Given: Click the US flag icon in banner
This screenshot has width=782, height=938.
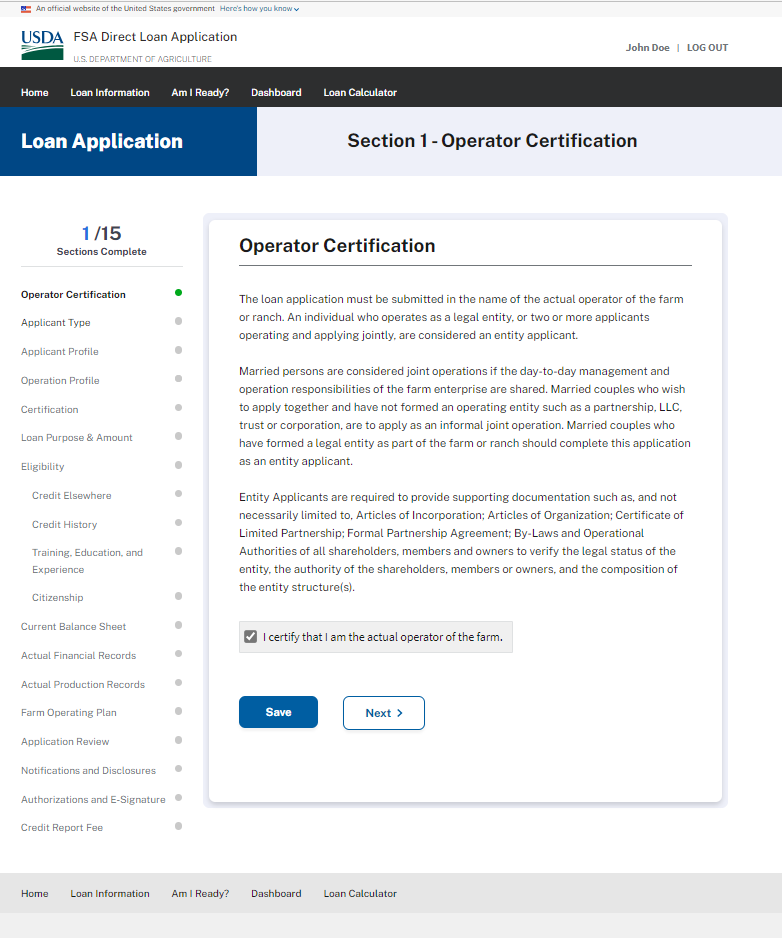Looking at the screenshot, I should [26, 9].
